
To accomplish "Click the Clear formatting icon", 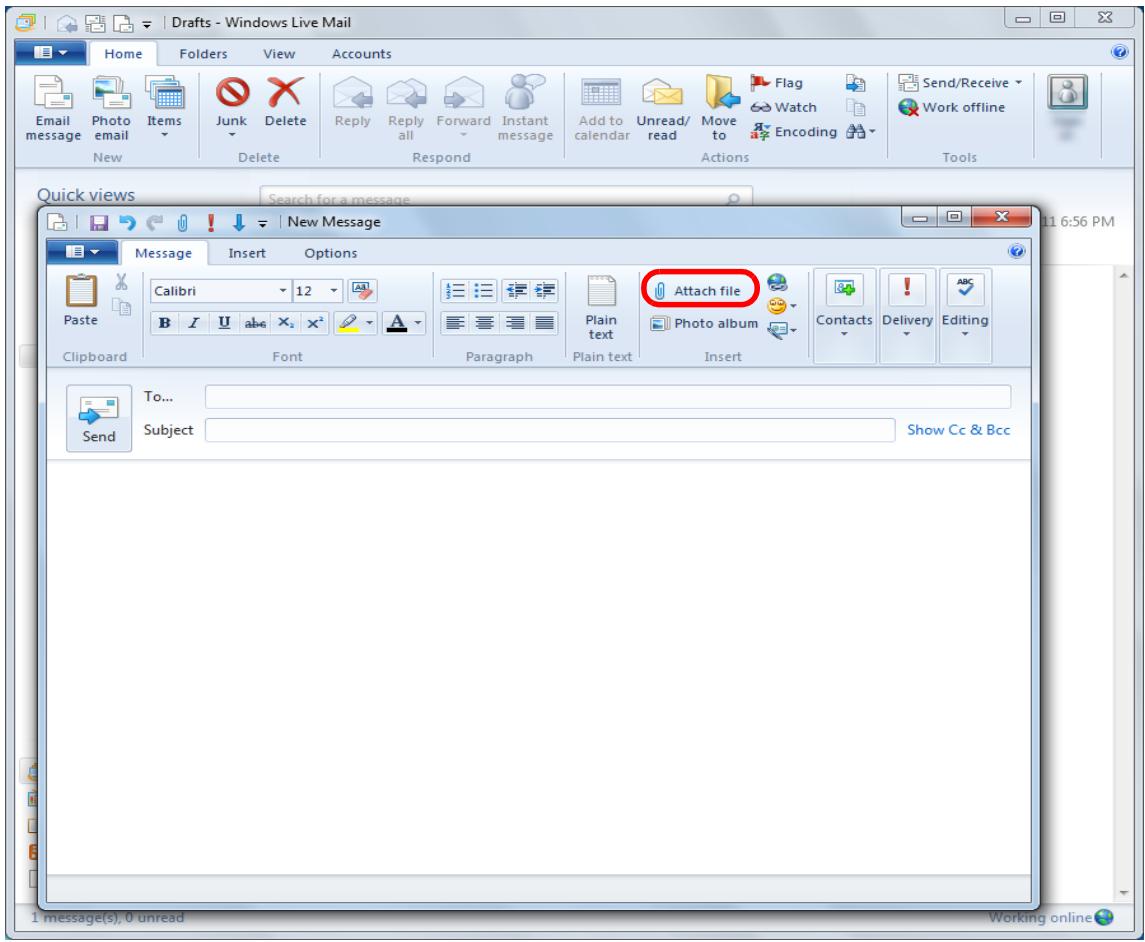I will 362,291.
